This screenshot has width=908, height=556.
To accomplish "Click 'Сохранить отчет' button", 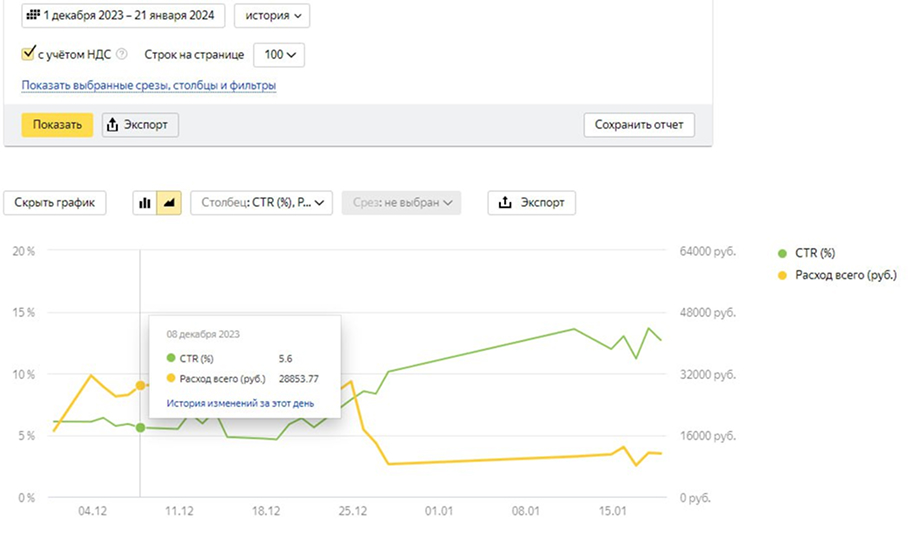I will pyautogui.click(x=638, y=125).
